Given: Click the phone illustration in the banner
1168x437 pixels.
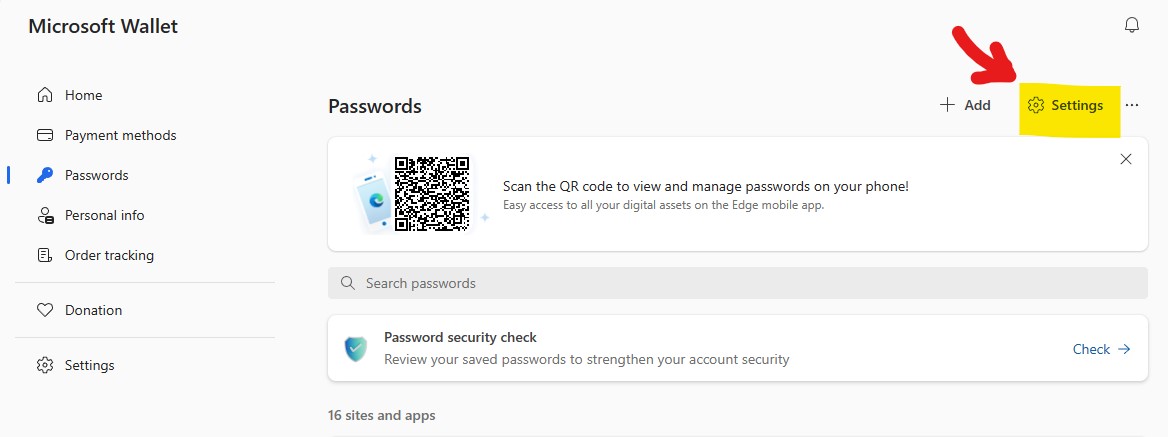Looking at the screenshot, I should [x=373, y=198].
